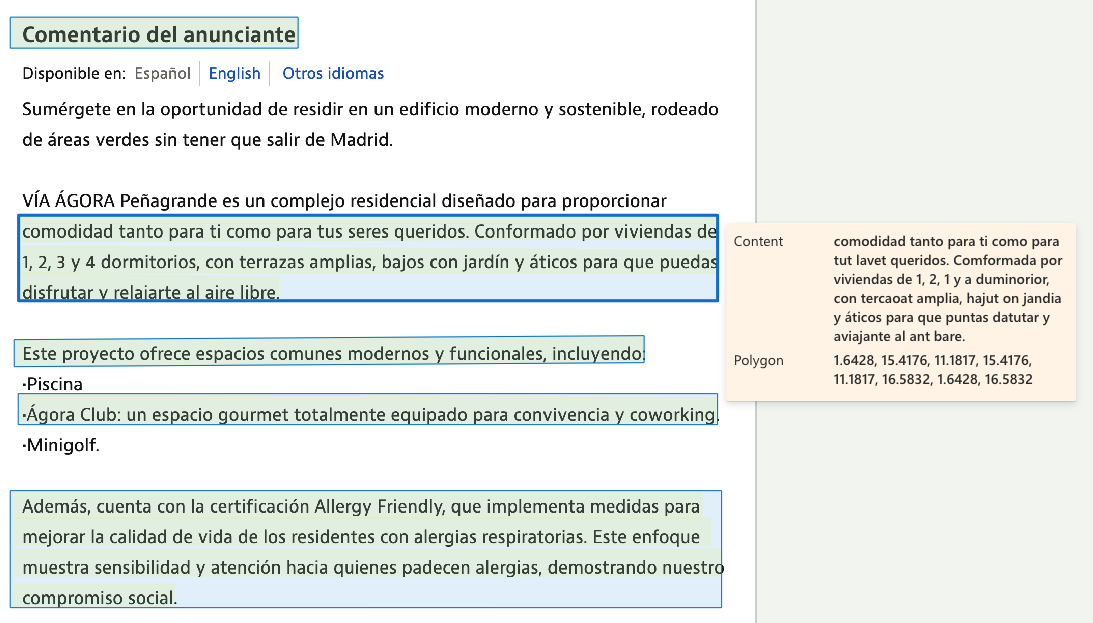Viewport: 1093px width, 623px height.
Task: Open the 'Otros idiomas' link
Action: click(333, 73)
